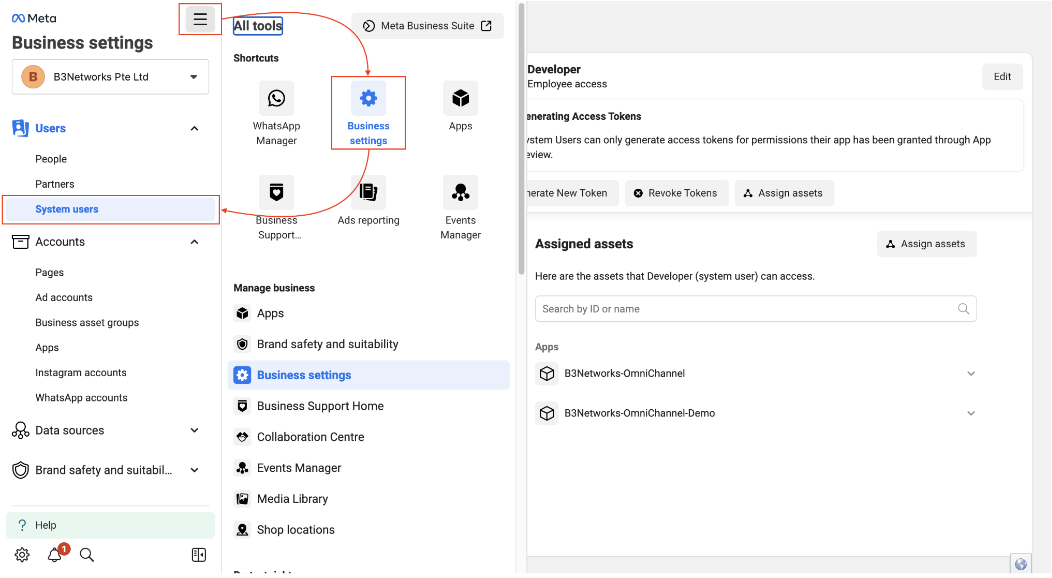The height and width of the screenshot is (578, 1052).
Task: Click the All tools panel scrollbar
Action: click(x=521, y=137)
